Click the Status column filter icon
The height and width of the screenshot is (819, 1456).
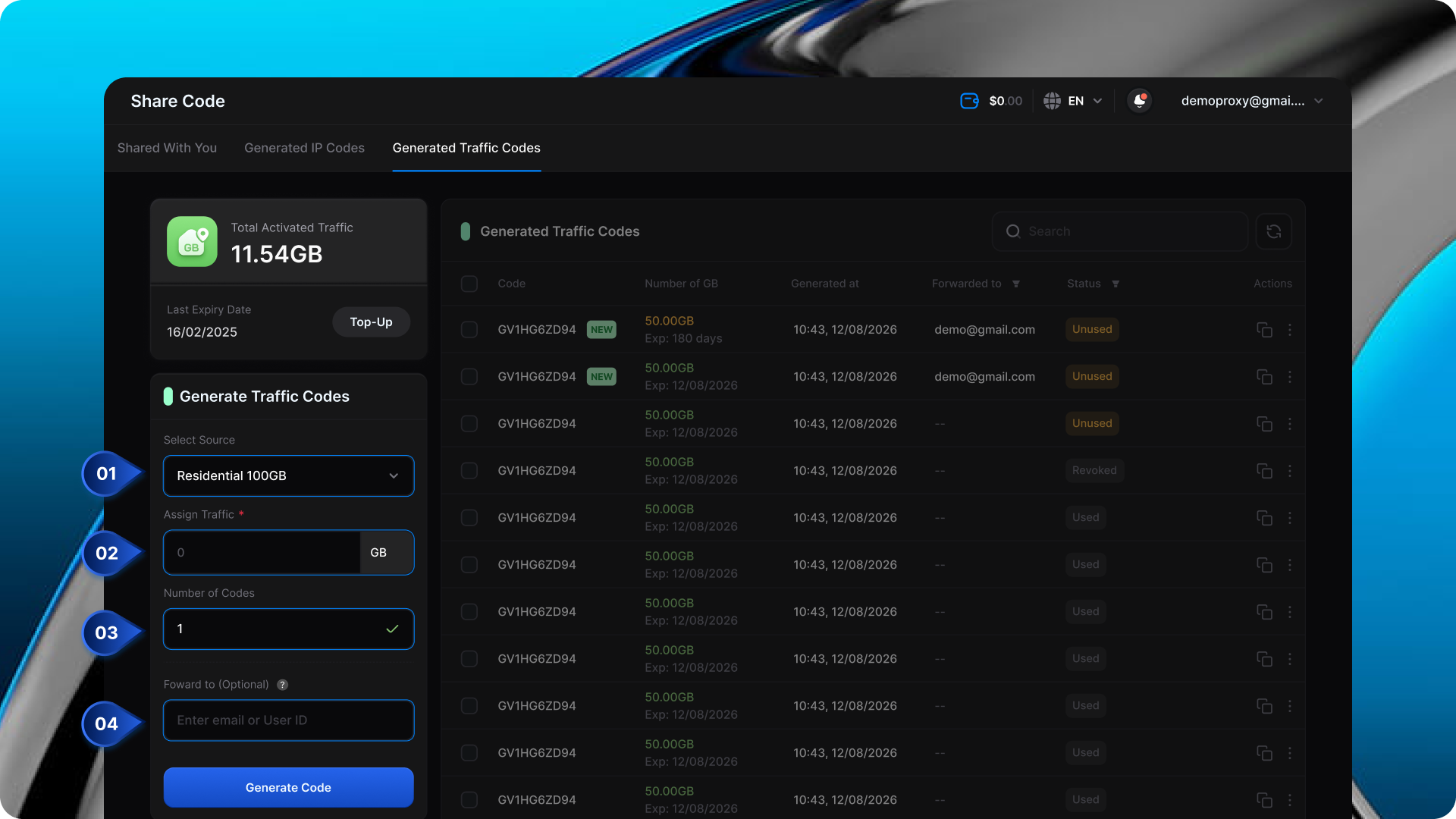pyautogui.click(x=1116, y=284)
